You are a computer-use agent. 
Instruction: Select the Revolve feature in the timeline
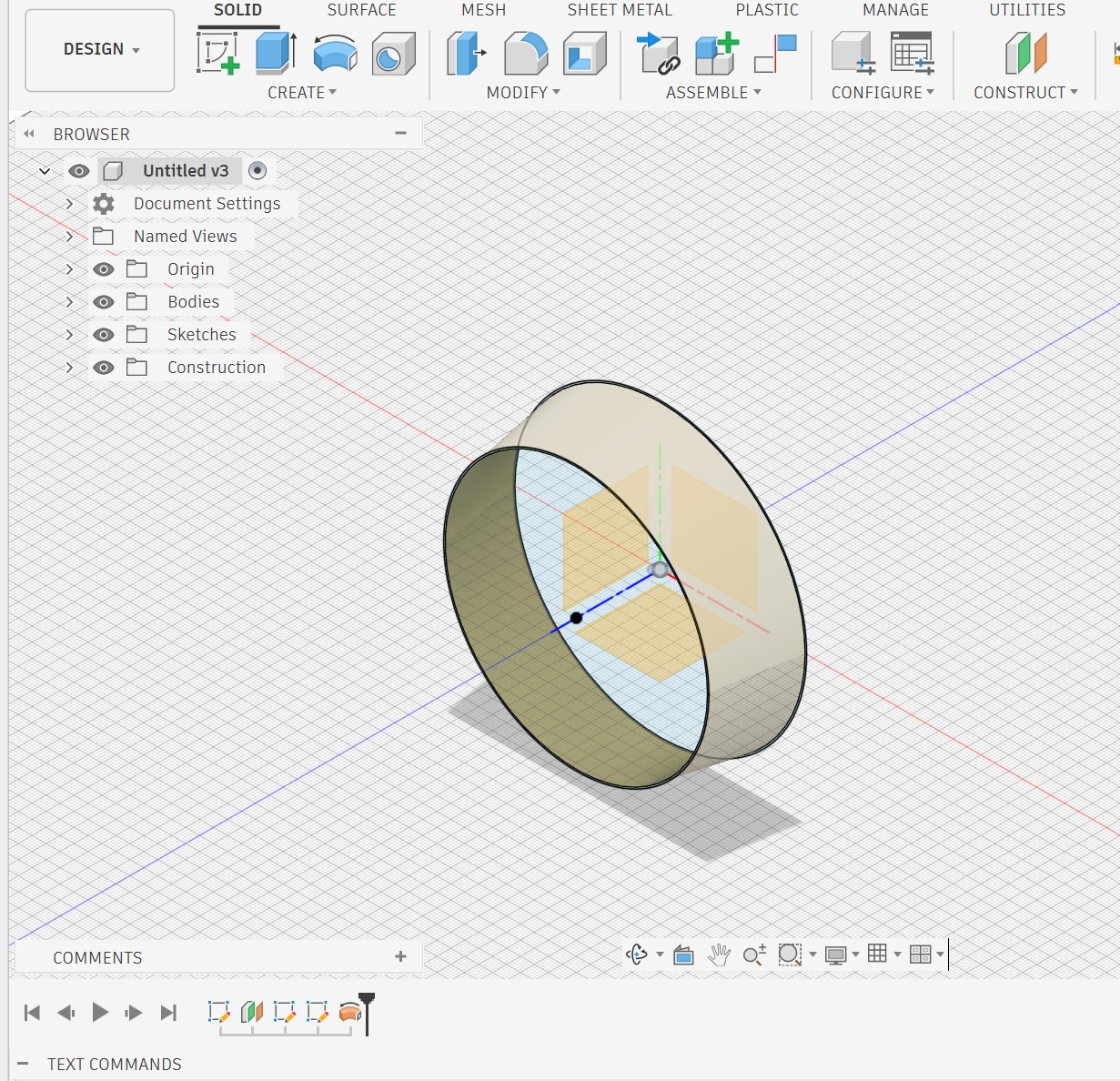350,1012
